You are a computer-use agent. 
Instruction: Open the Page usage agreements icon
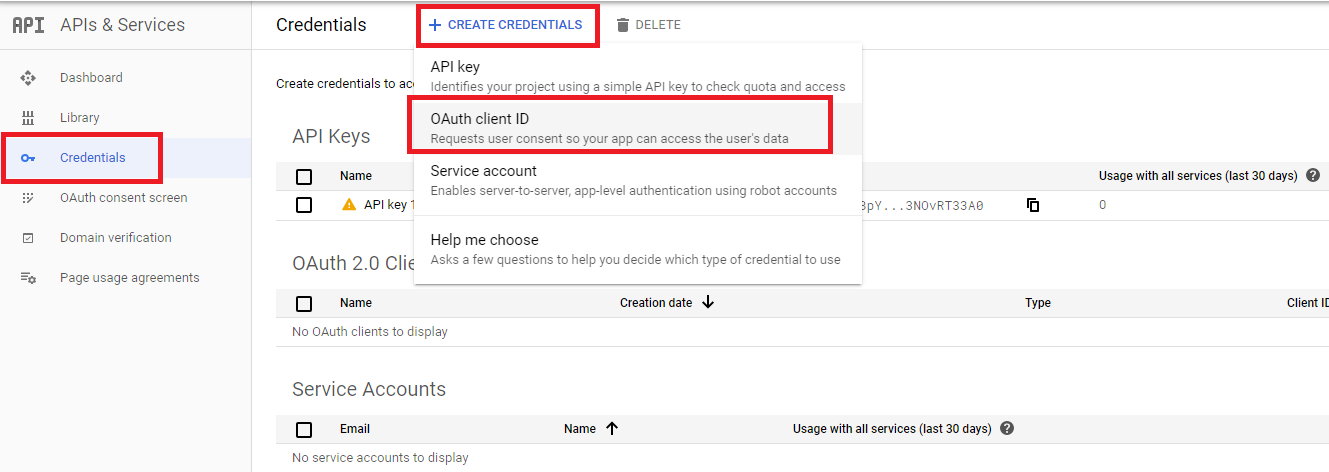click(28, 278)
